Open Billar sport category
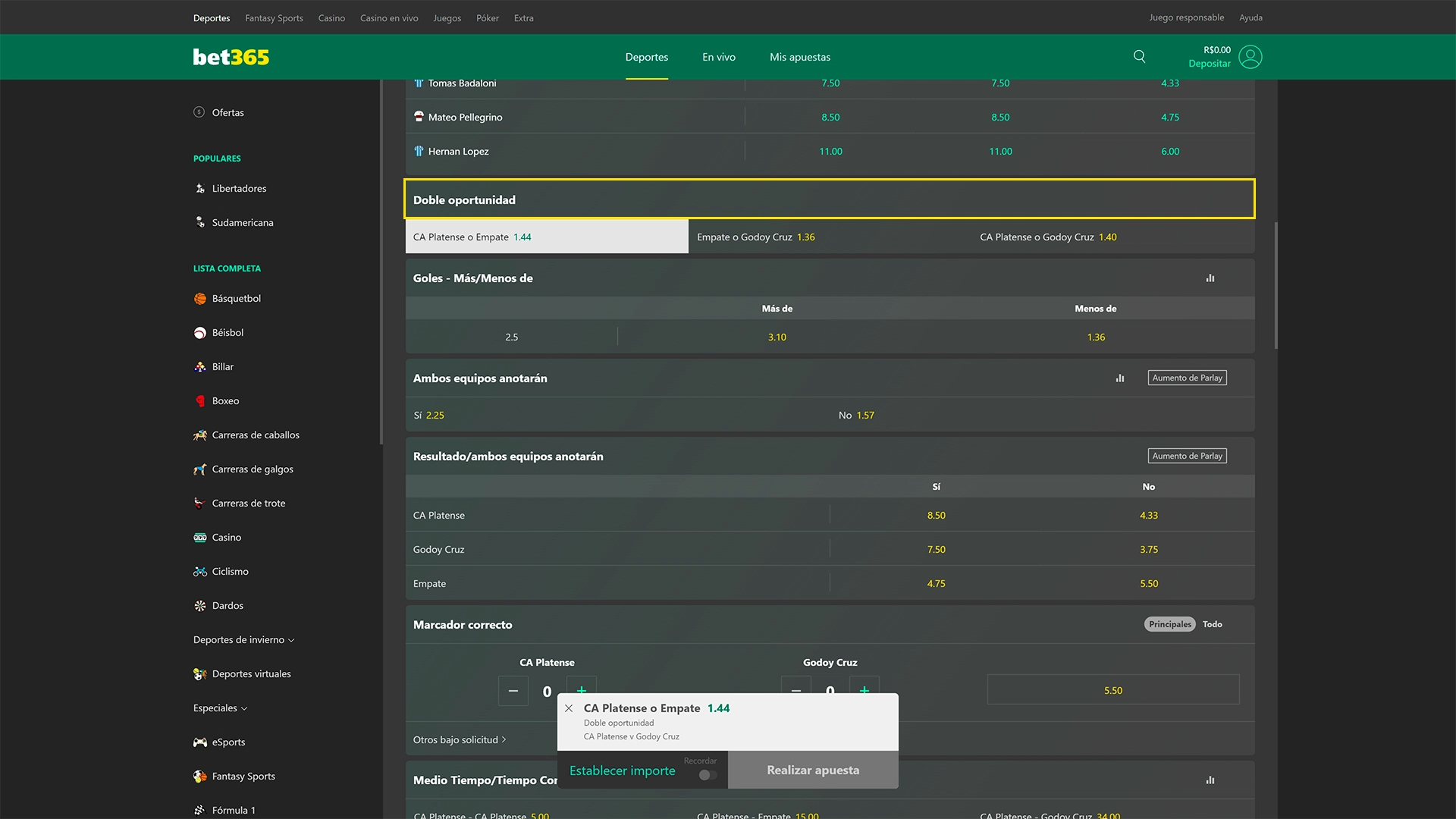Image resolution: width=1456 pixels, height=819 pixels. (222, 366)
